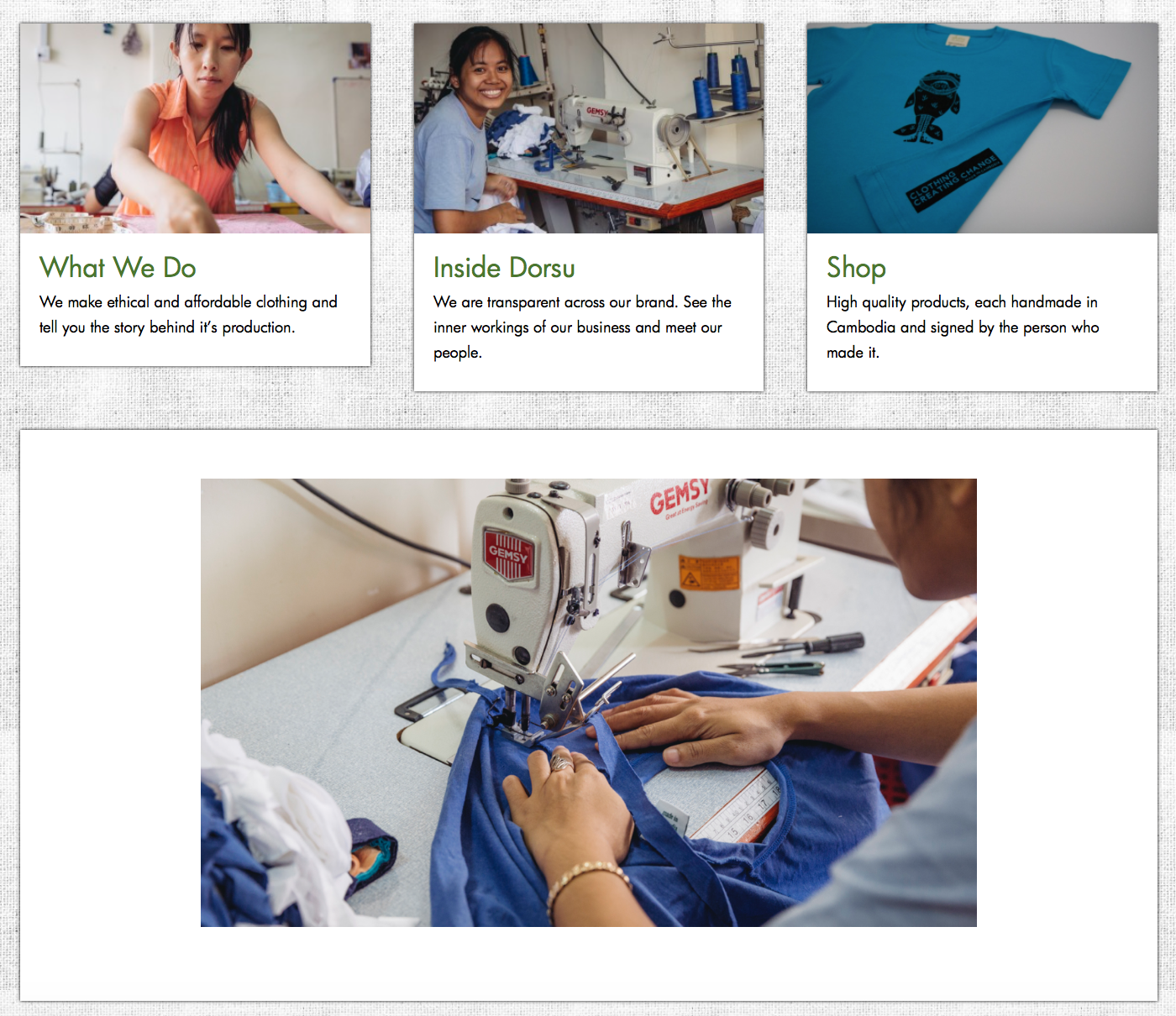Click the "Clothing Creating Change" black label

[954, 180]
